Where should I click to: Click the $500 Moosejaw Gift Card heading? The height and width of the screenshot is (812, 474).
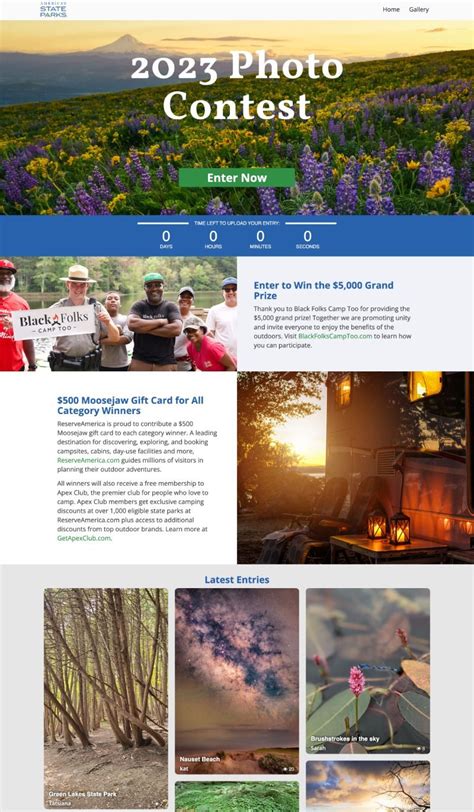coord(130,405)
